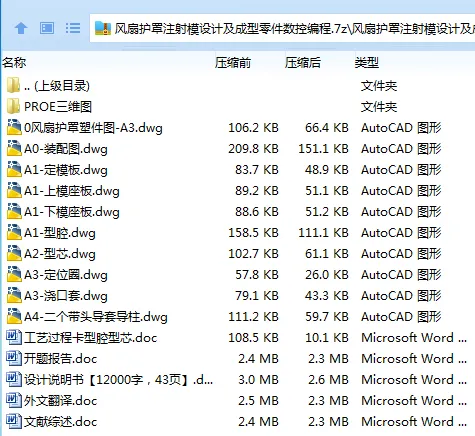The height and width of the screenshot is (436, 475).
Task: Select file name A3-定位圈.dwg
Action: tap(66, 275)
